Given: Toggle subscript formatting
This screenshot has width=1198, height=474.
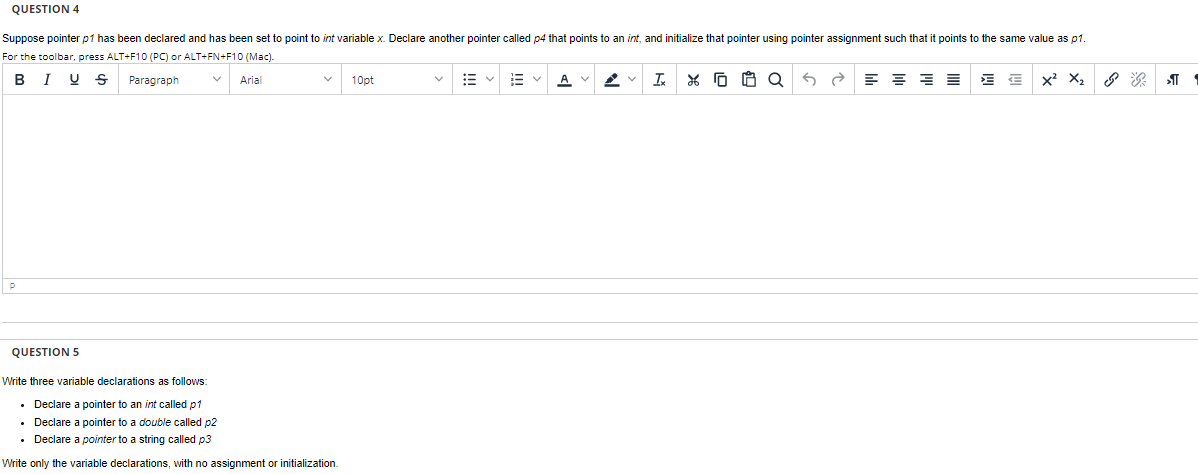Looking at the screenshot, I should [1076, 80].
